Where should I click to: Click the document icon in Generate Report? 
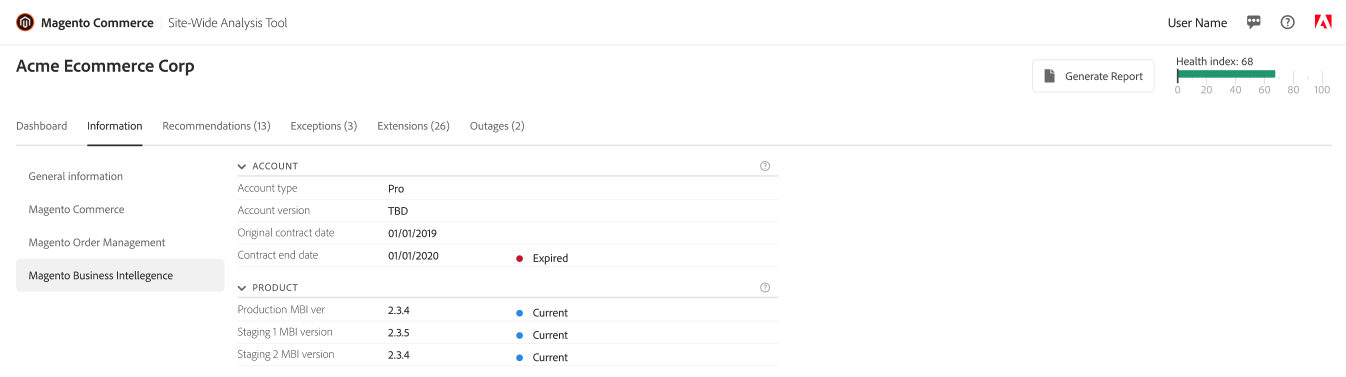pyautogui.click(x=1049, y=76)
